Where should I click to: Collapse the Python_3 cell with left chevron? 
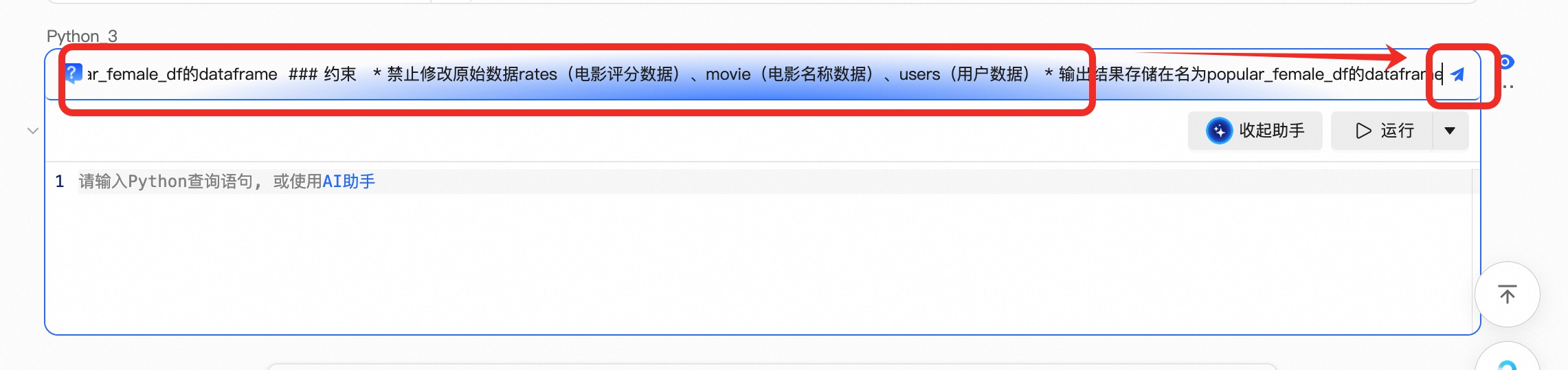[x=32, y=131]
